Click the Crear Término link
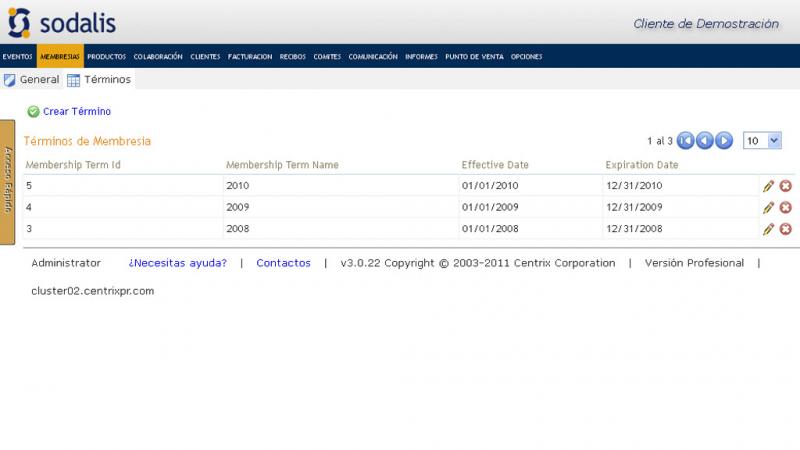This screenshot has height=450, width=800. [x=76, y=112]
